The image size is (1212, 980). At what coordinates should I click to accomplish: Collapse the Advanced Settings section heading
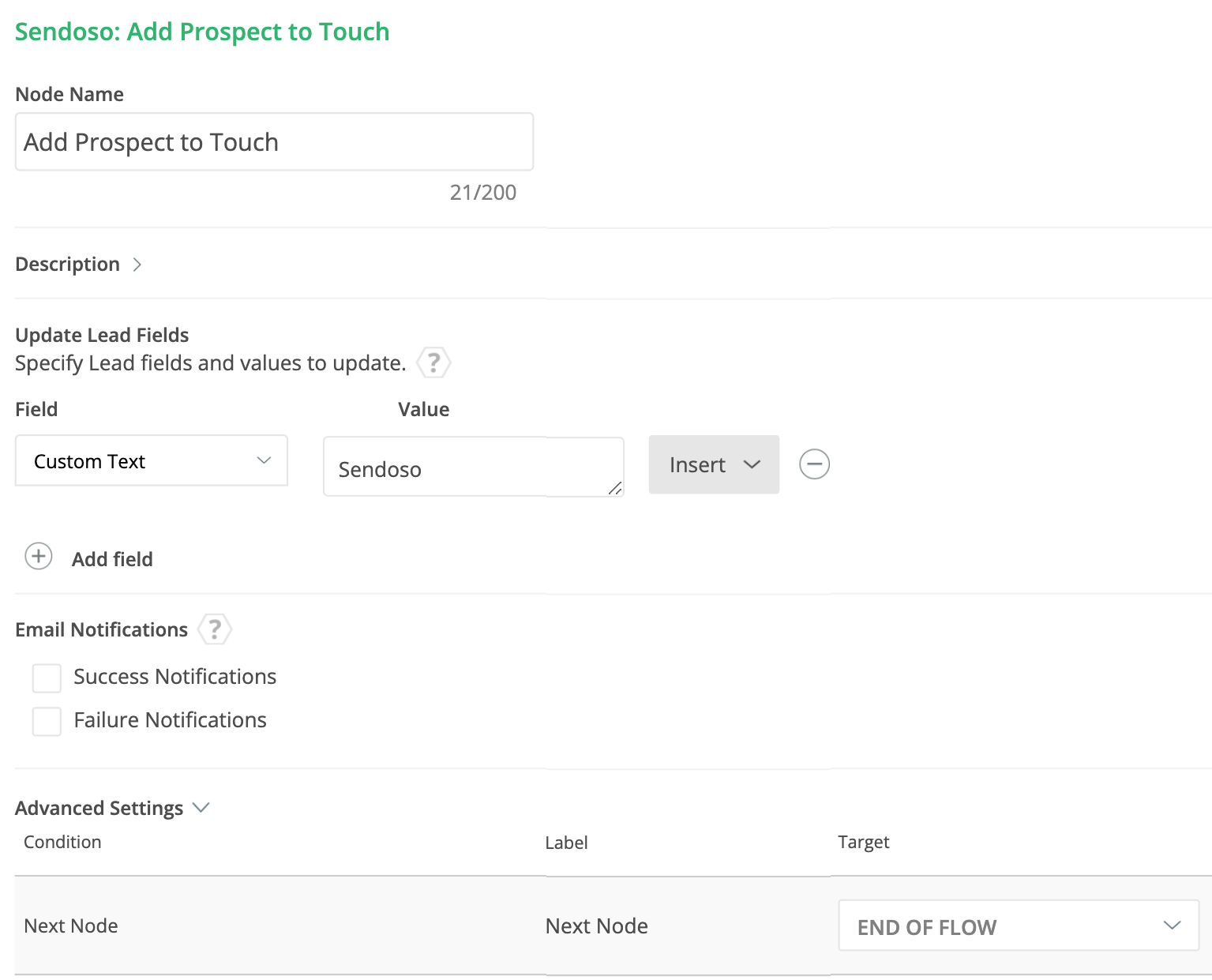tap(99, 808)
